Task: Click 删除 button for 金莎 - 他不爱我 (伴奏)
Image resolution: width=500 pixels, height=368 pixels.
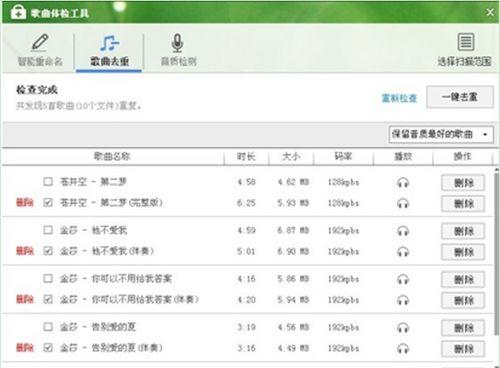Action: 463,252
